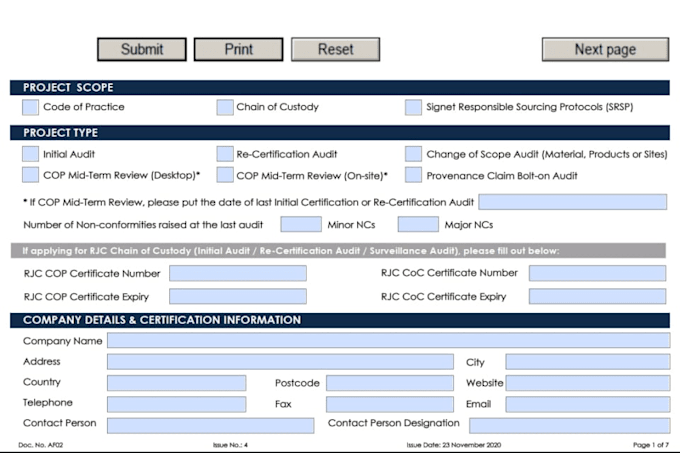Click the Minor NCs number field
Screen dimensions: 680x453
click(x=301, y=225)
